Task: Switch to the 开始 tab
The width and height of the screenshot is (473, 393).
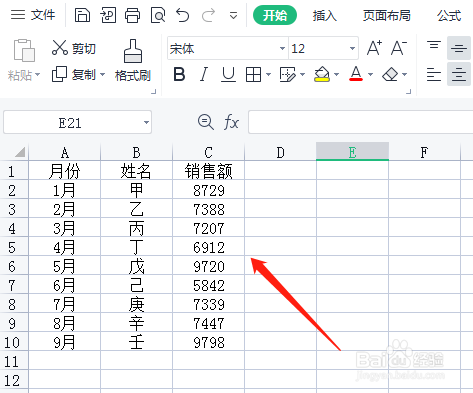Action: click(275, 15)
